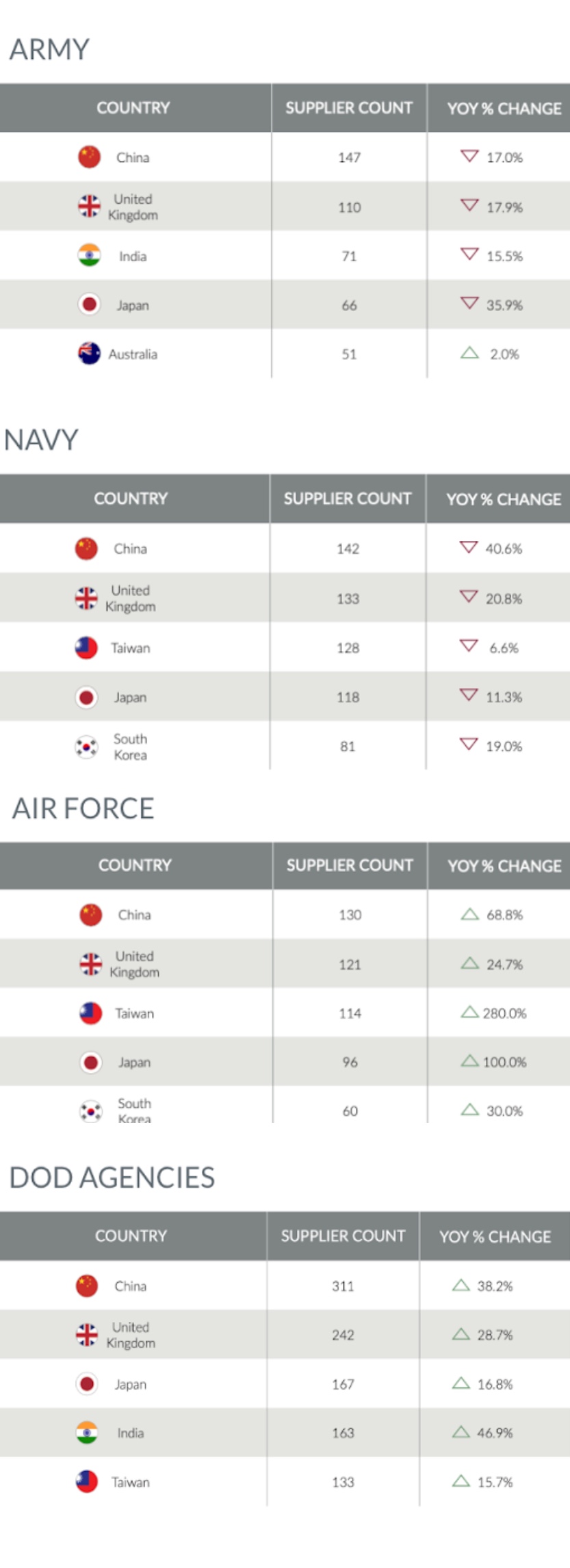Viewport: 570px width, 1568px height.
Task: Click supplier count 311 for DOD China
Action: point(343,1286)
